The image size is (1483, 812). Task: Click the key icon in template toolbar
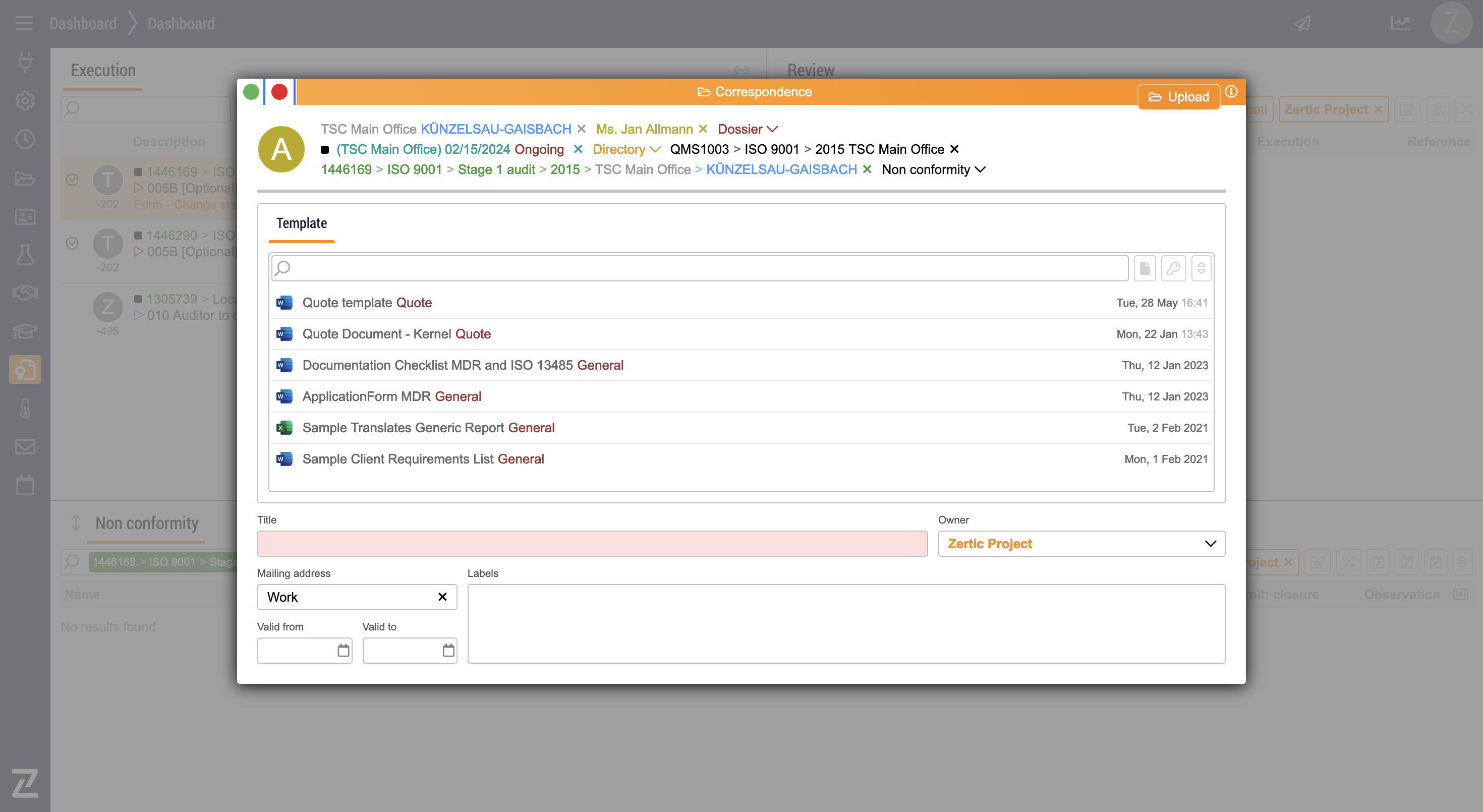click(x=1173, y=268)
